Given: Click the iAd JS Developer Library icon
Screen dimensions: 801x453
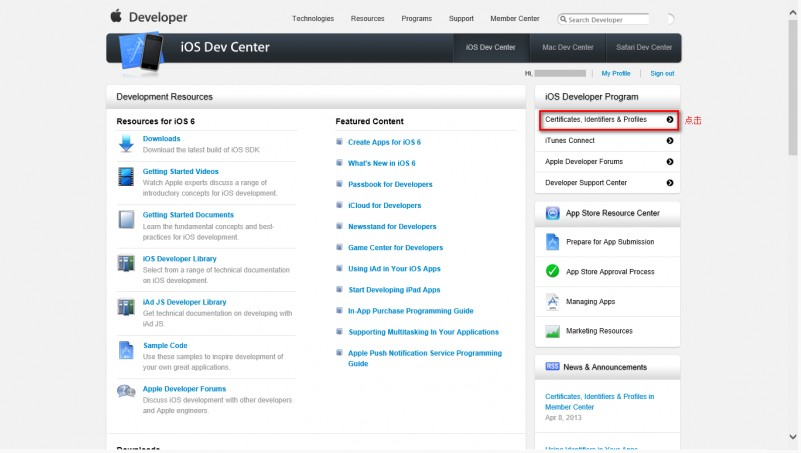Looking at the screenshot, I should (126, 307).
